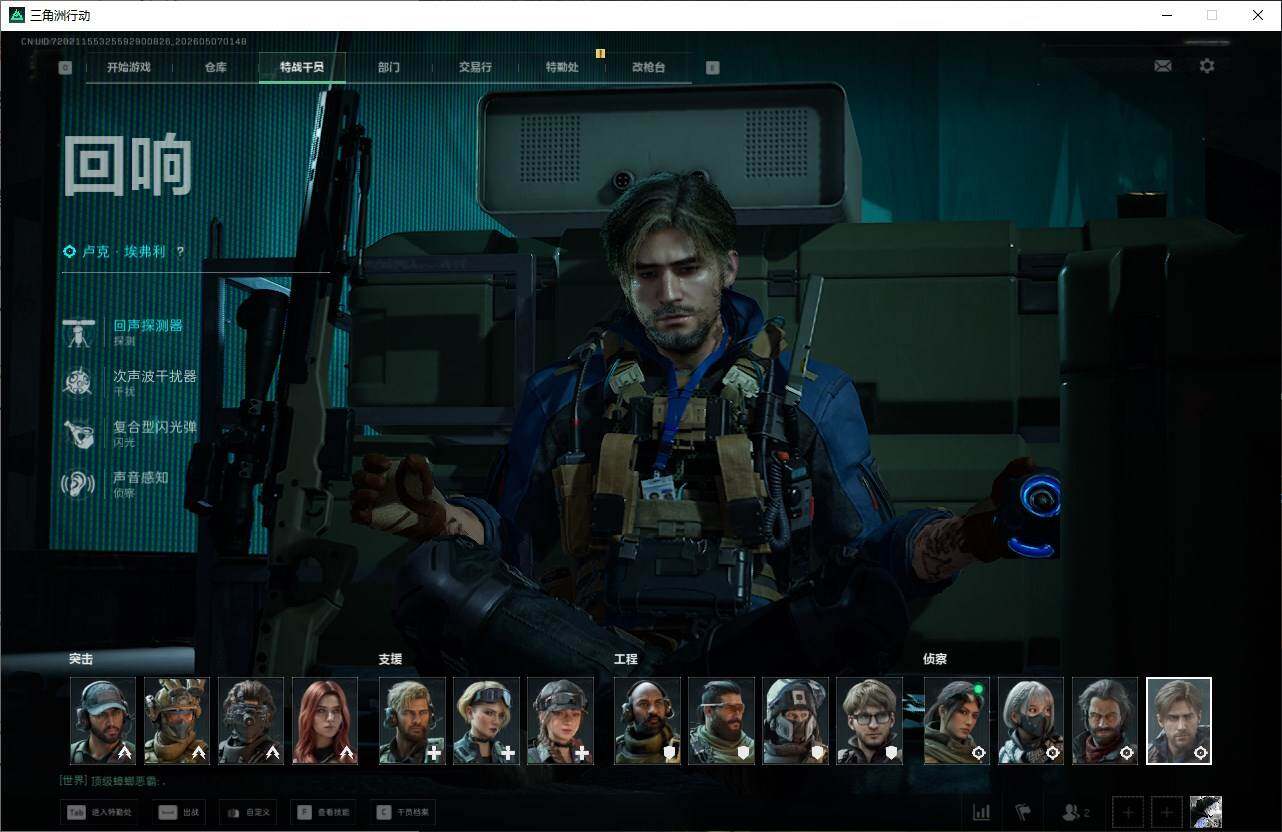Open the friends list icon showing 2
Image resolution: width=1282 pixels, height=832 pixels.
(x=1076, y=812)
